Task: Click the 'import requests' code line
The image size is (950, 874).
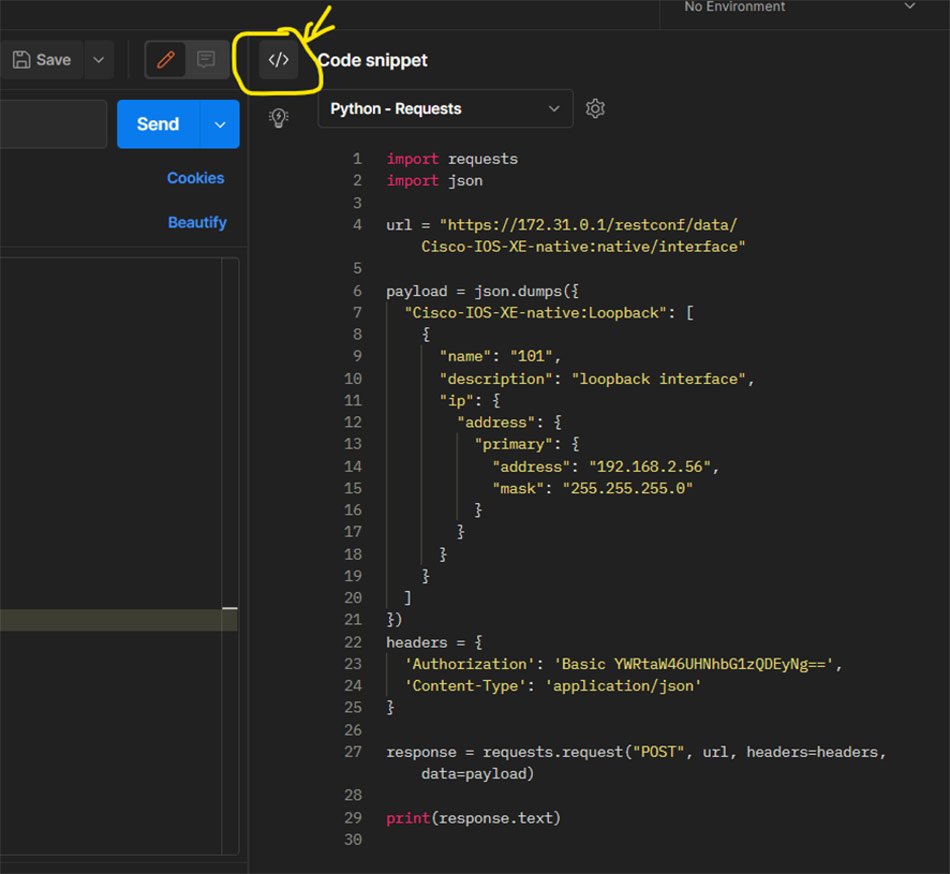Action: coord(452,159)
